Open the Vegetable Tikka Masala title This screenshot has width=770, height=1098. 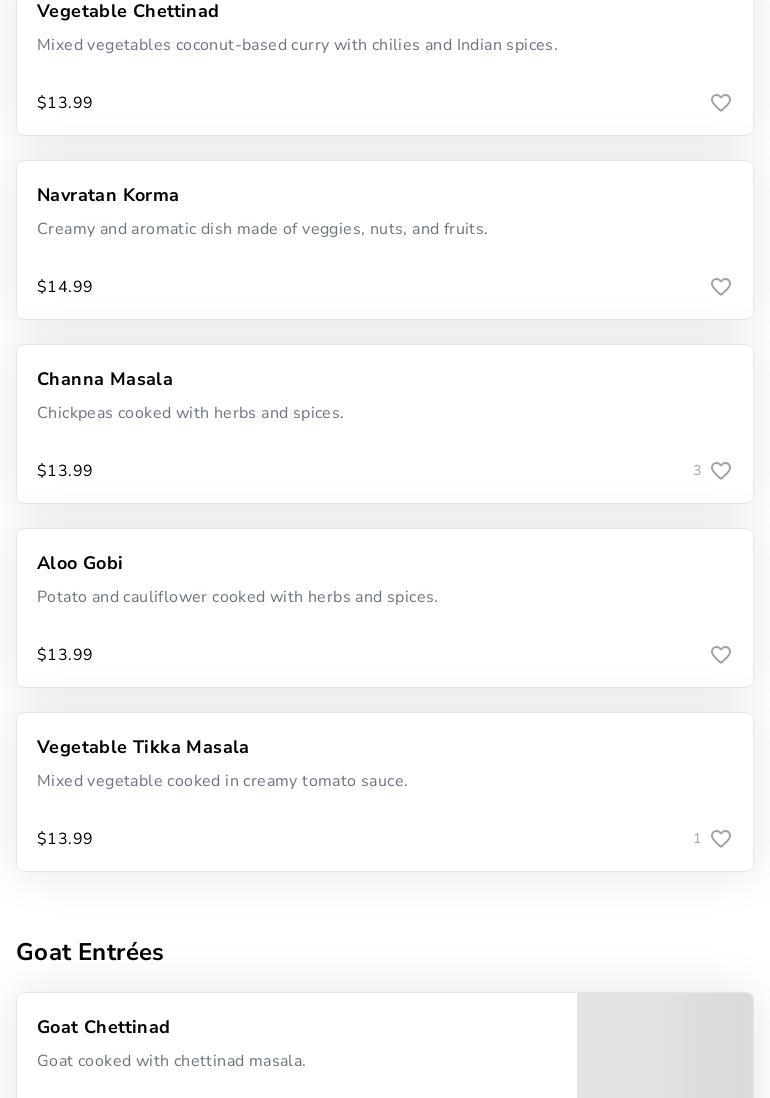[143, 747]
